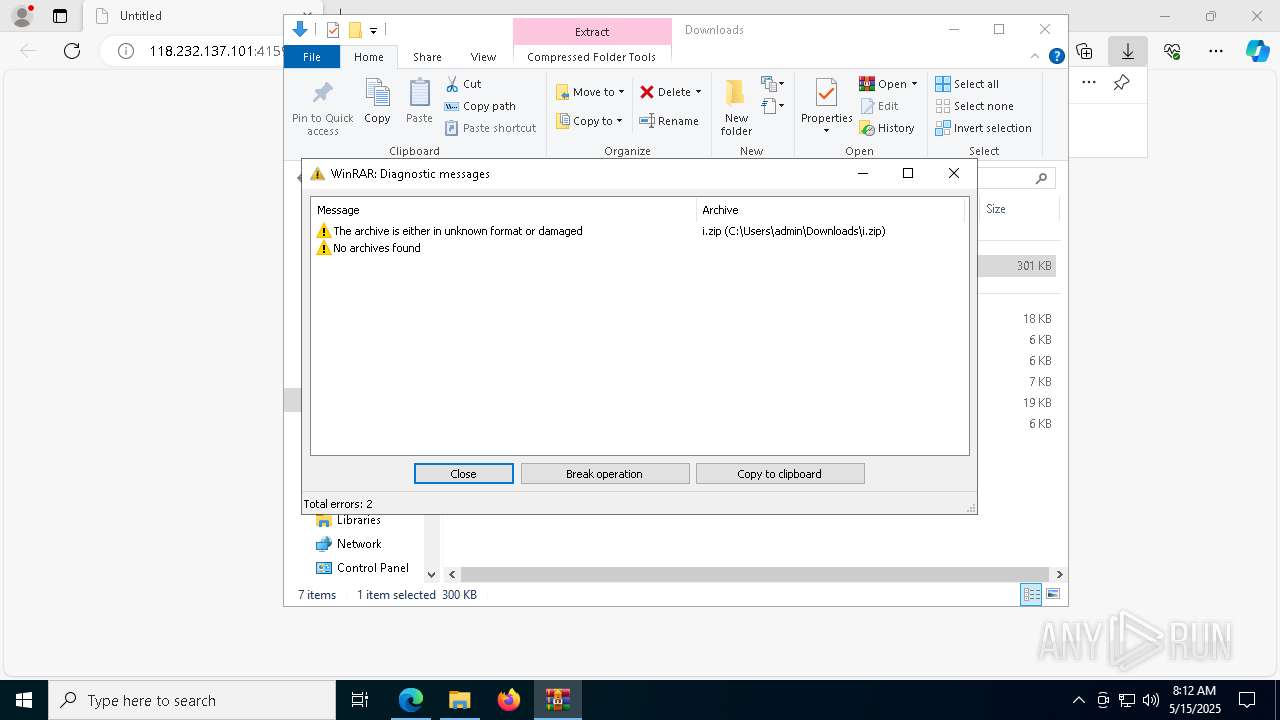Expand the New item dropdown
Screen dimensions: 1280x720
tap(773, 84)
